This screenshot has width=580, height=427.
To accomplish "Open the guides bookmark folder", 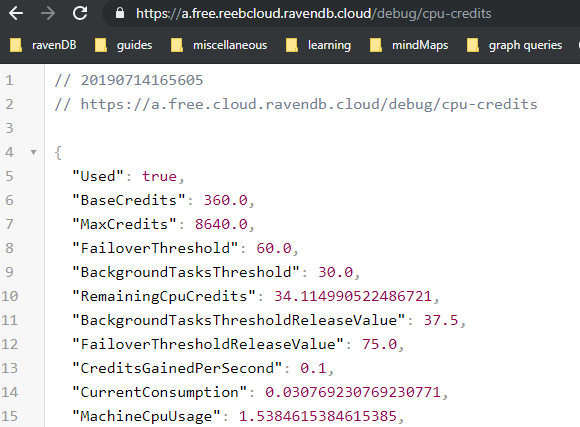I will pos(124,45).
